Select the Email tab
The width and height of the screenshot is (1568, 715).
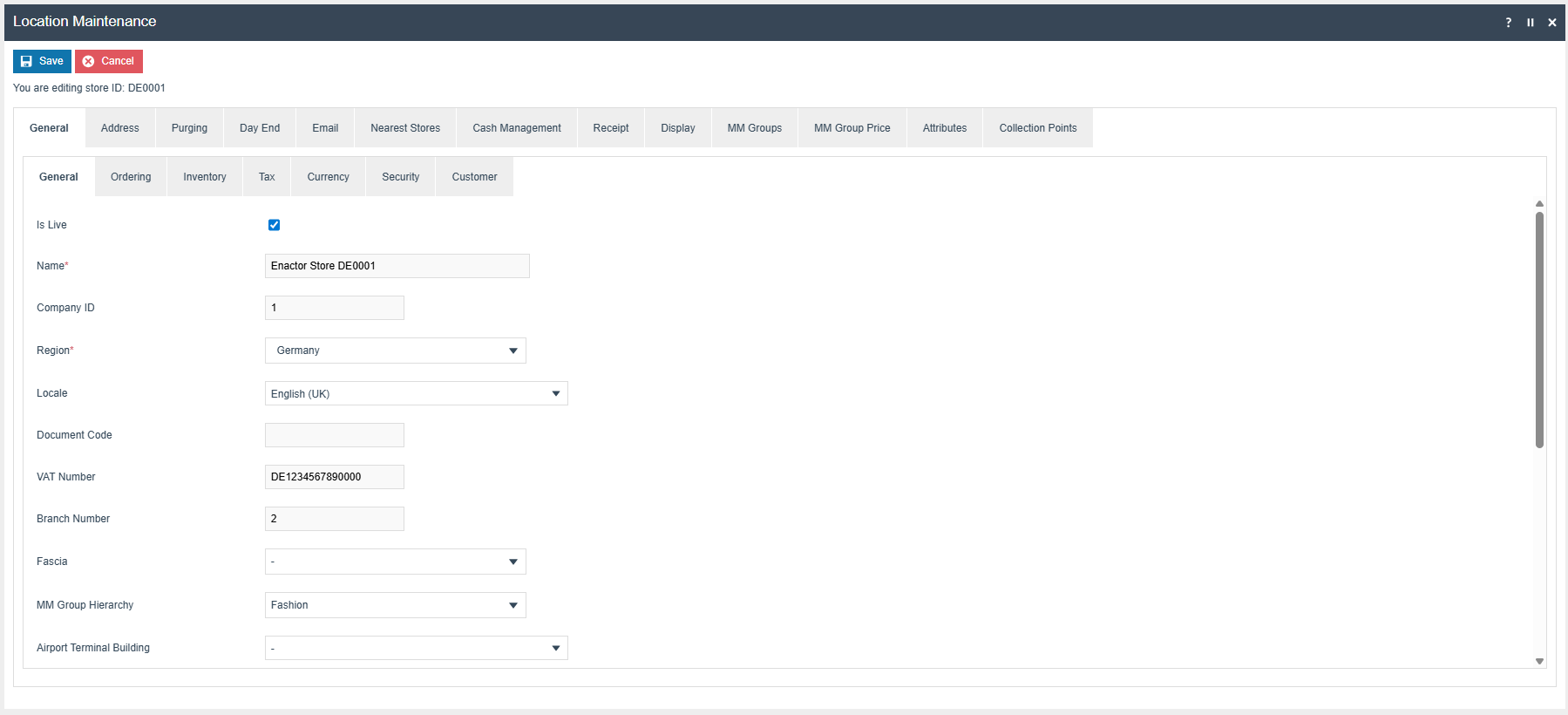pyautogui.click(x=325, y=128)
